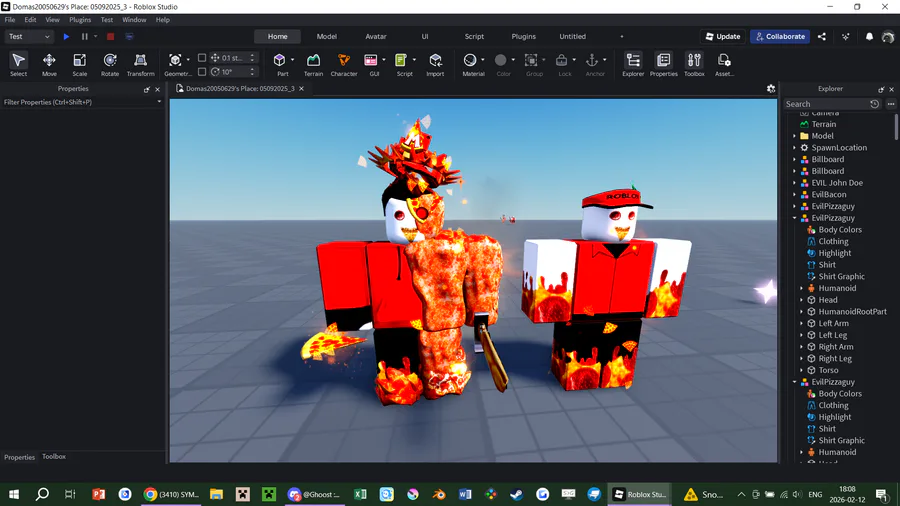Close the place document tab
The image size is (900, 506).
point(301,88)
